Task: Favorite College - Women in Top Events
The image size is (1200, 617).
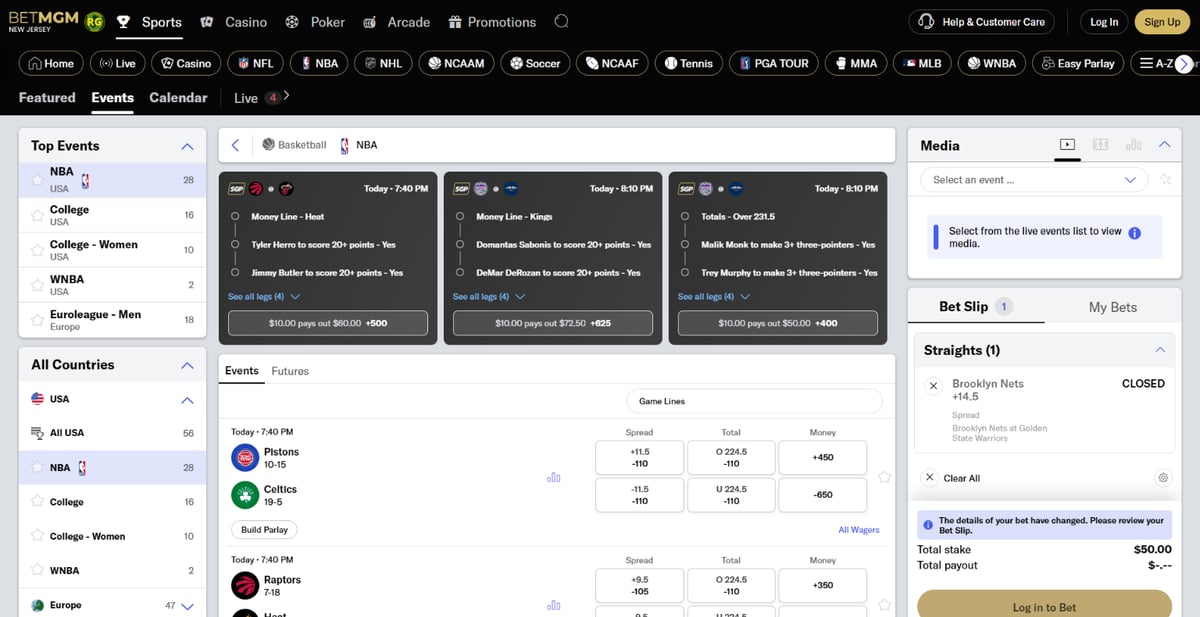Action: coord(37,250)
